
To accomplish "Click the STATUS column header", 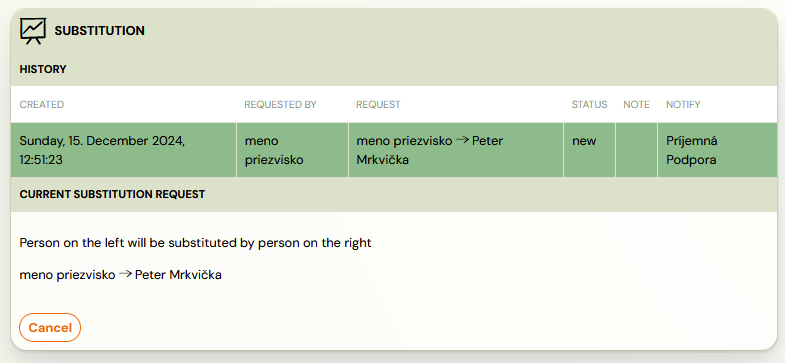I will click(589, 105).
